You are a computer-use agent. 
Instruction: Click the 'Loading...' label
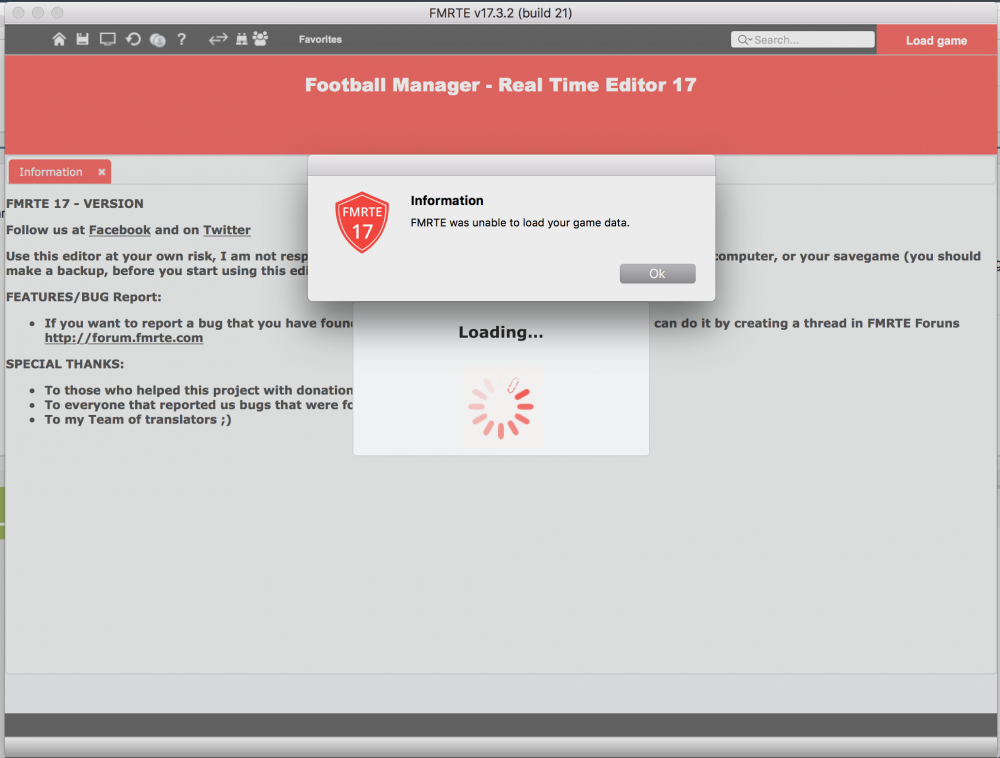pyautogui.click(x=501, y=332)
